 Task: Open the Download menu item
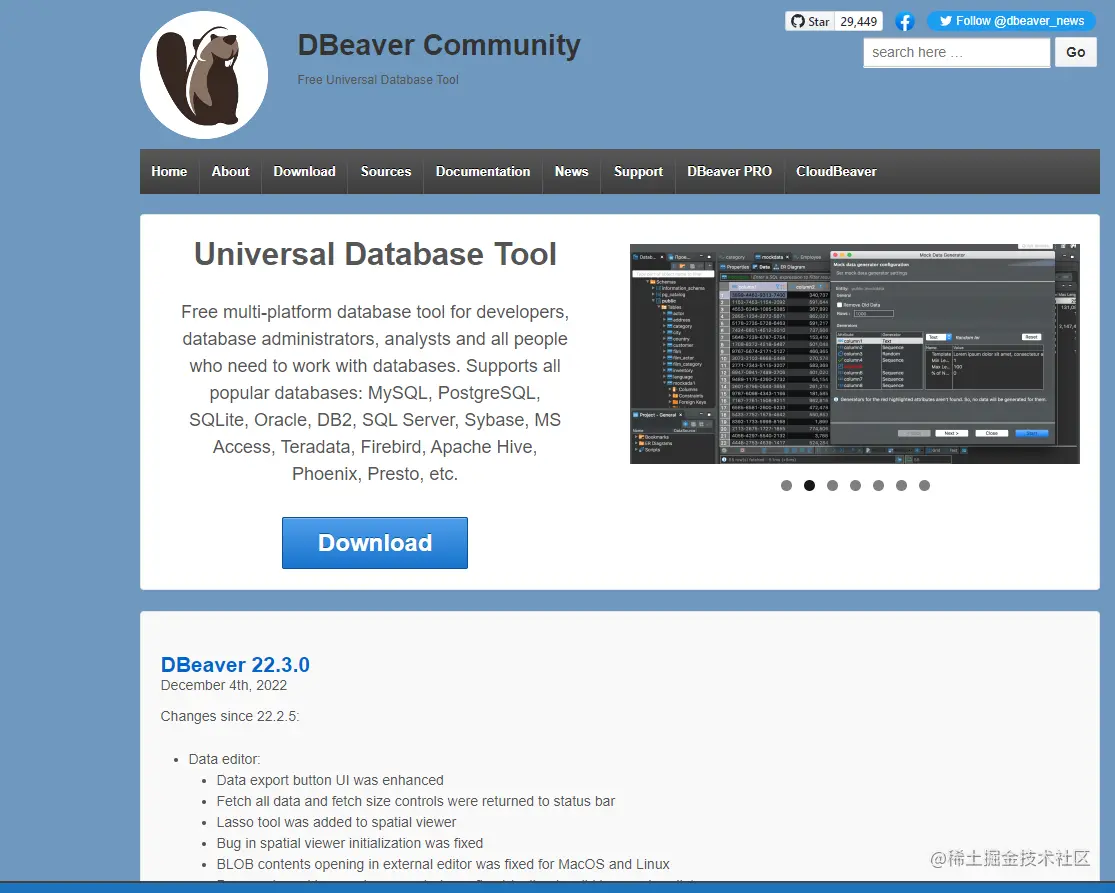tap(304, 171)
